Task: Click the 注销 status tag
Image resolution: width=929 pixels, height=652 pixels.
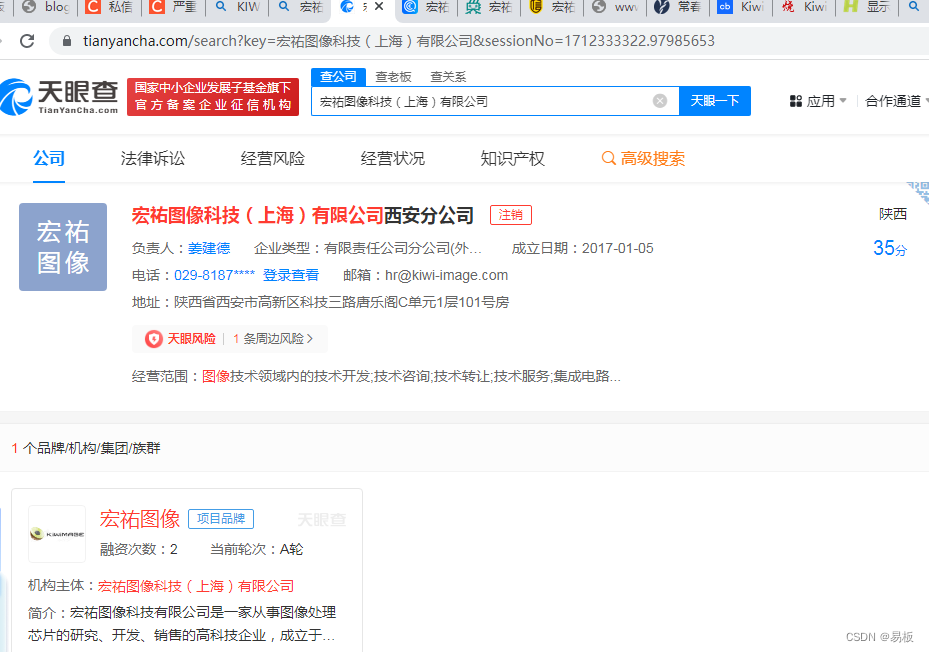Action: pos(511,215)
